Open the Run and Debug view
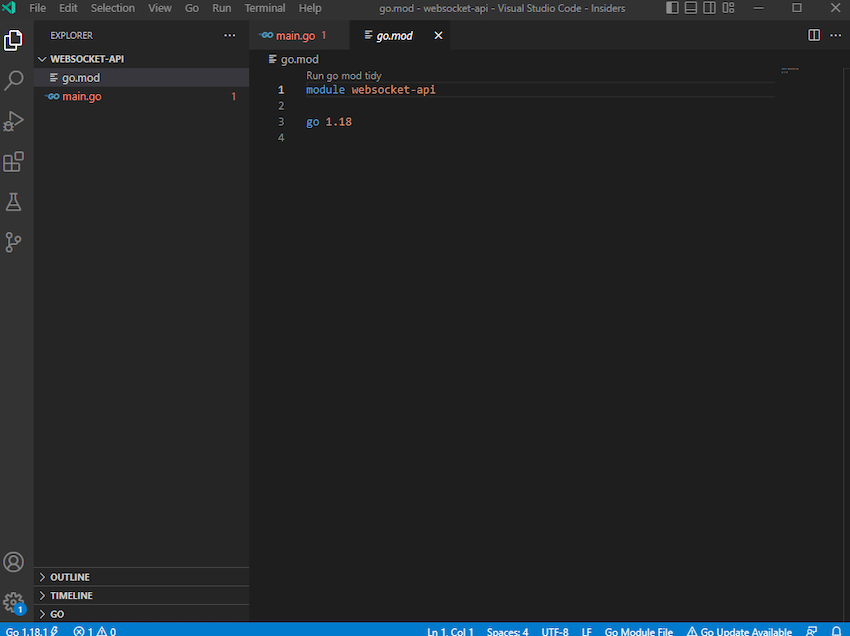Image resolution: width=850 pixels, height=636 pixels. (14, 121)
